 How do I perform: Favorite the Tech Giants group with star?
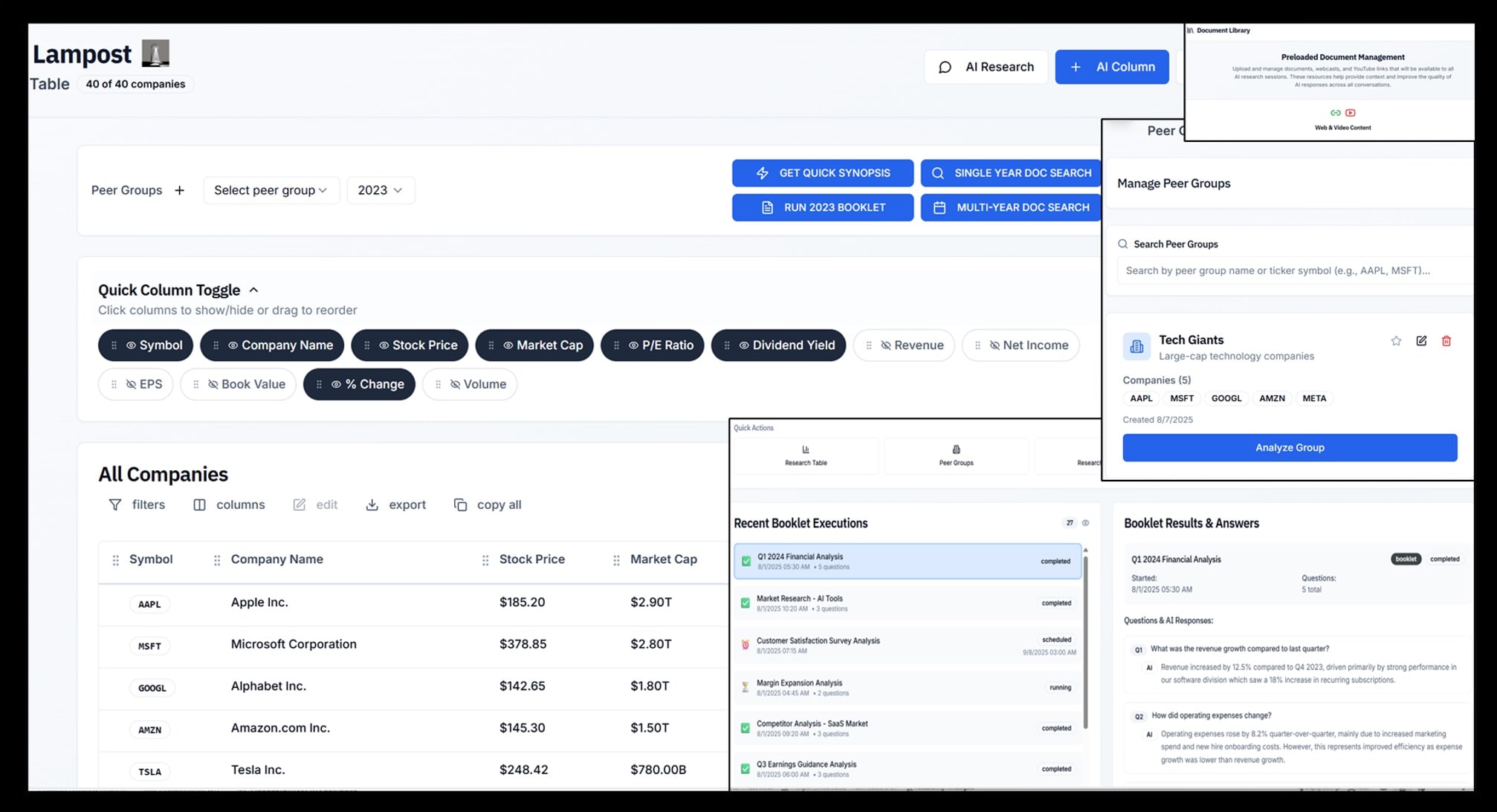coord(1396,341)
